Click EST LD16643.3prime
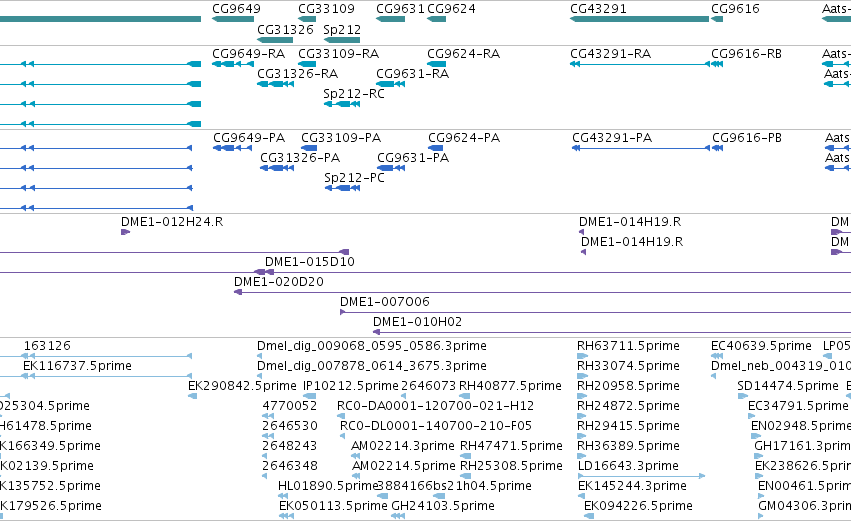 click(x=628, y=466)
